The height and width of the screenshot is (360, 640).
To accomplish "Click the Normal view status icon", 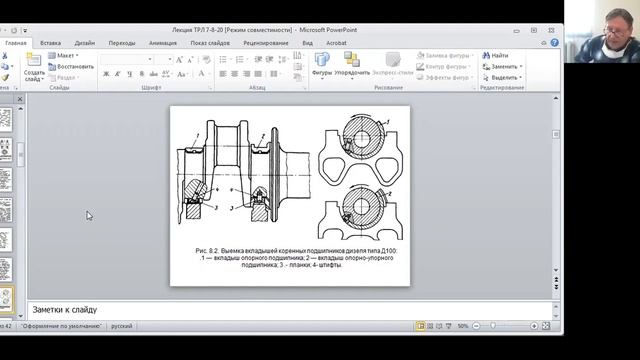I will point(420,326).
